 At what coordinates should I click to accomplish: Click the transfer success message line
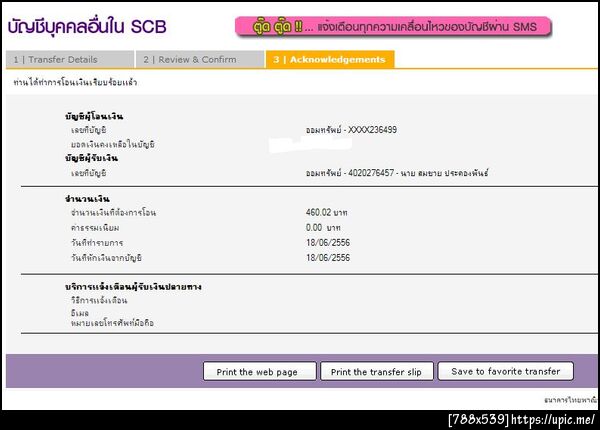pos(75,82)
